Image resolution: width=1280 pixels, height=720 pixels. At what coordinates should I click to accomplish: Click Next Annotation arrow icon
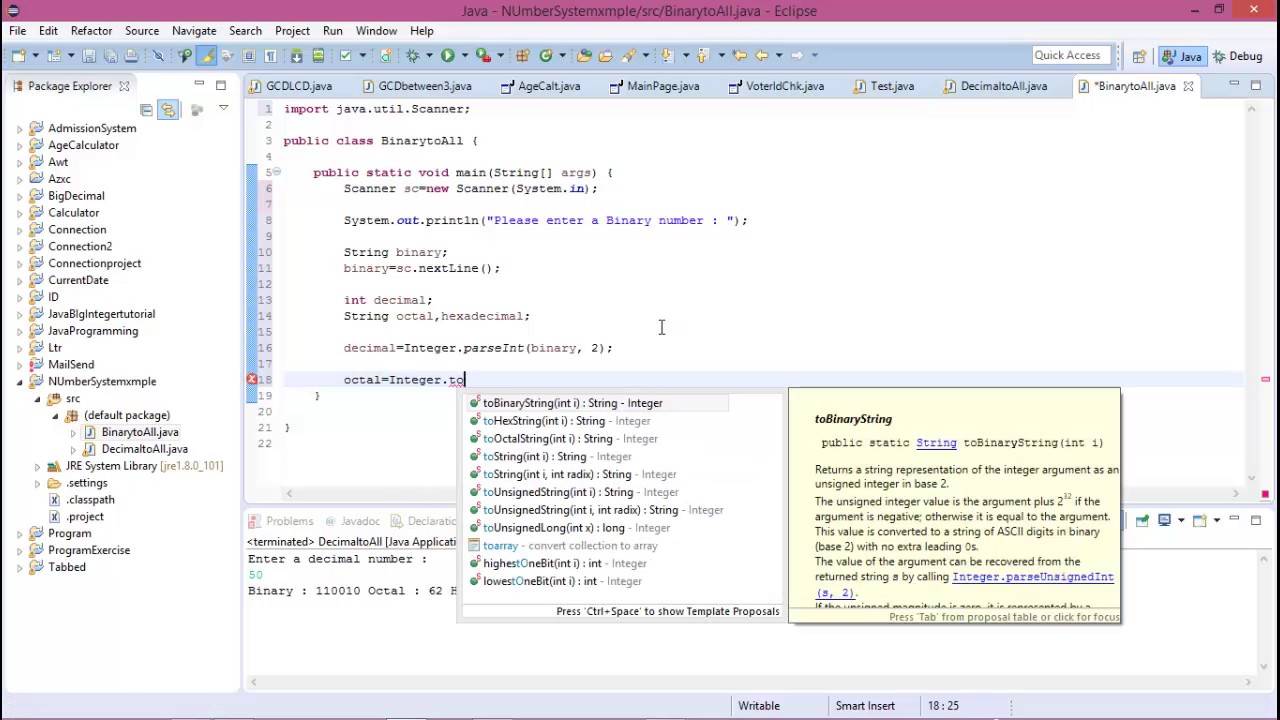point(666,55)
